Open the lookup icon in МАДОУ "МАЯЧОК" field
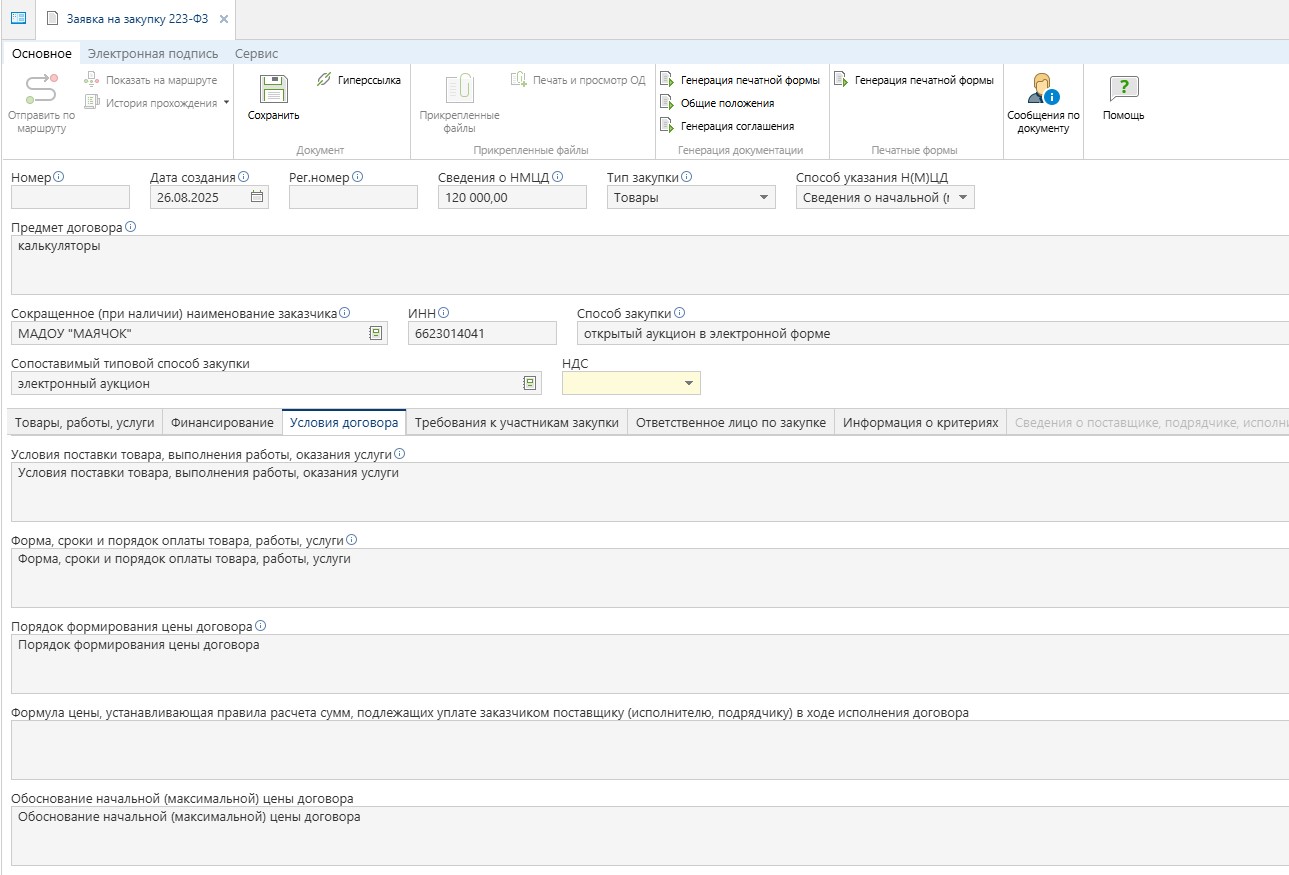This screenshot has width=1289, height=875. (x=376, y=333)
